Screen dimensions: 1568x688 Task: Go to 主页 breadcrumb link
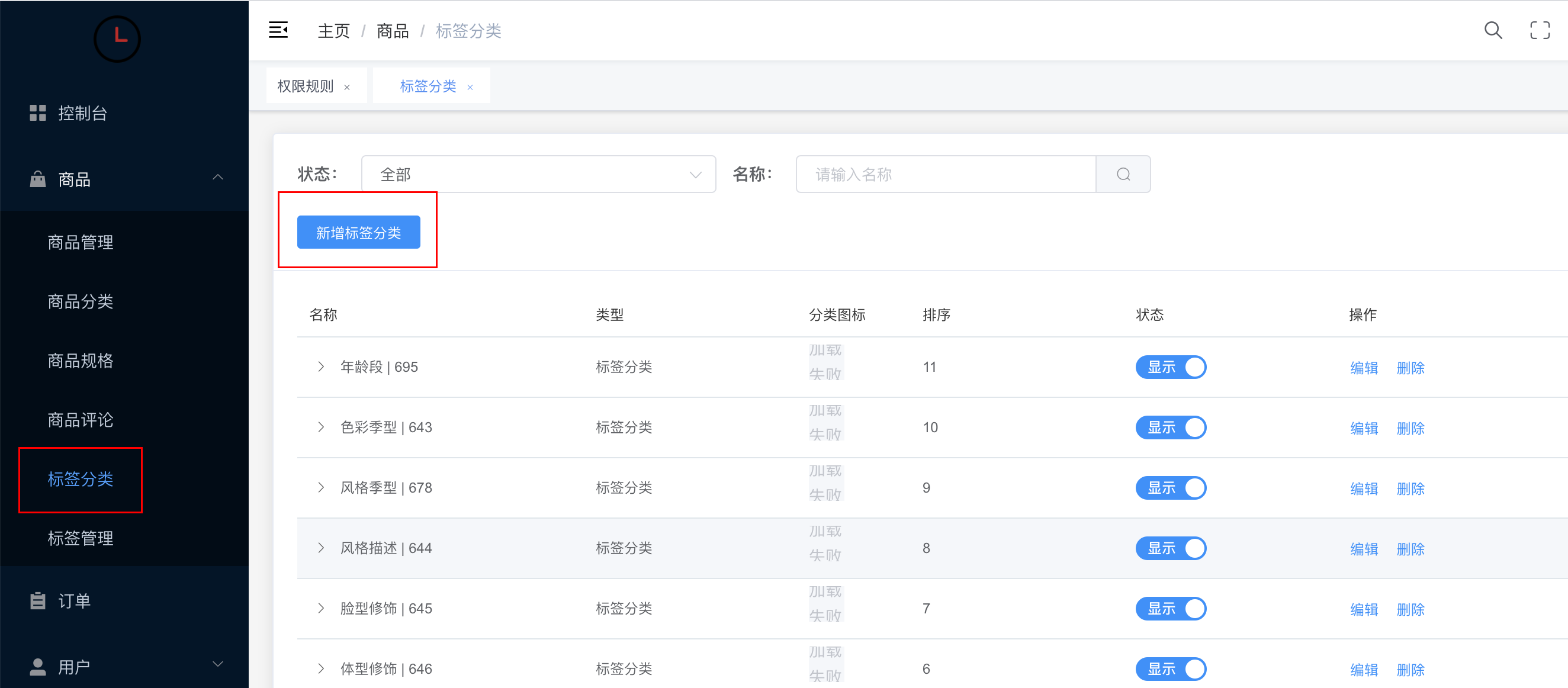point(333,30)
